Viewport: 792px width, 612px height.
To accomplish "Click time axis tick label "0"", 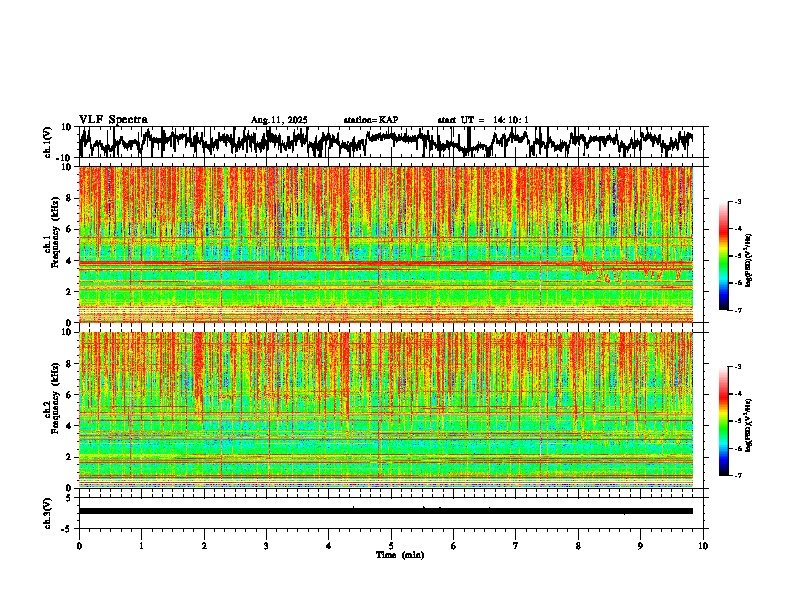I will point(79,546).
